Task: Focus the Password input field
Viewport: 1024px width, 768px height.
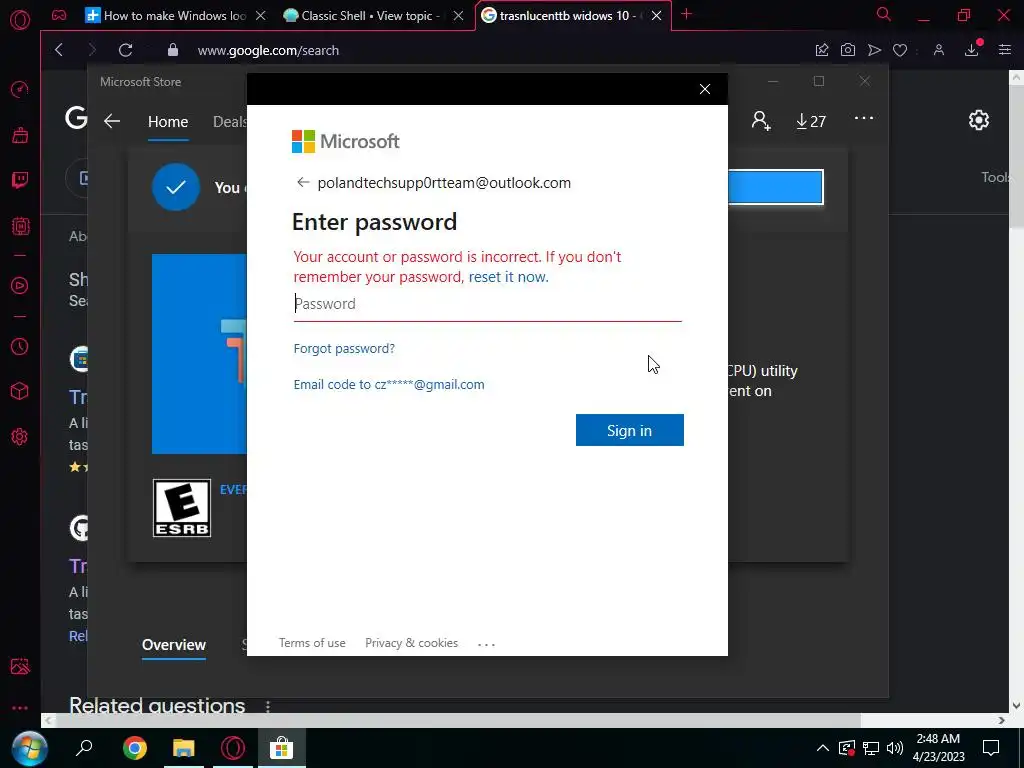Action: pyautogui.click(x=488, y=304)
